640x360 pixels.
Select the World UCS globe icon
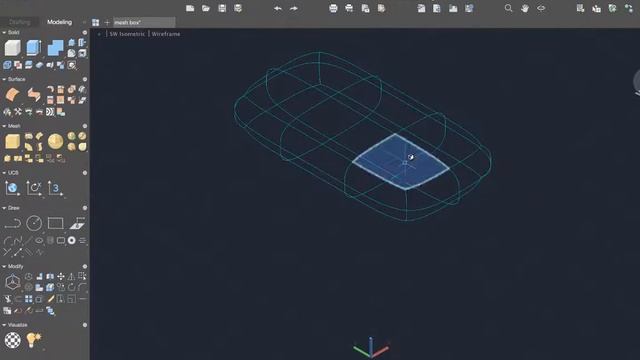coord(12,188)
